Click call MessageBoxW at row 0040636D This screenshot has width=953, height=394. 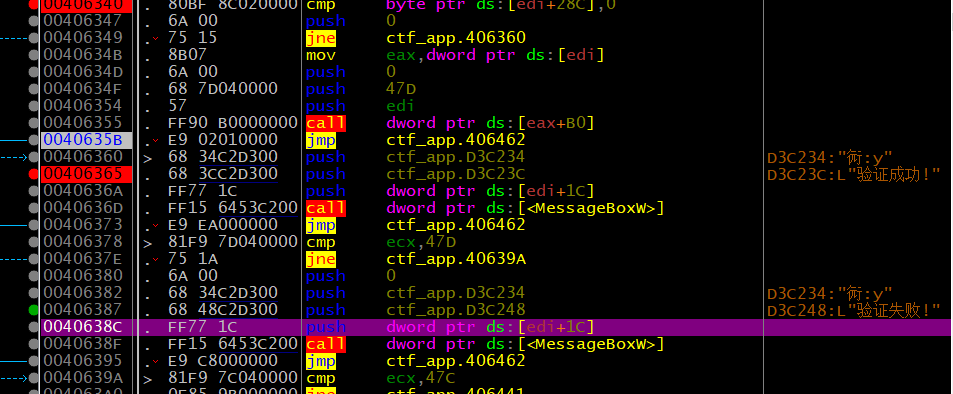click(x=485, y=208)
